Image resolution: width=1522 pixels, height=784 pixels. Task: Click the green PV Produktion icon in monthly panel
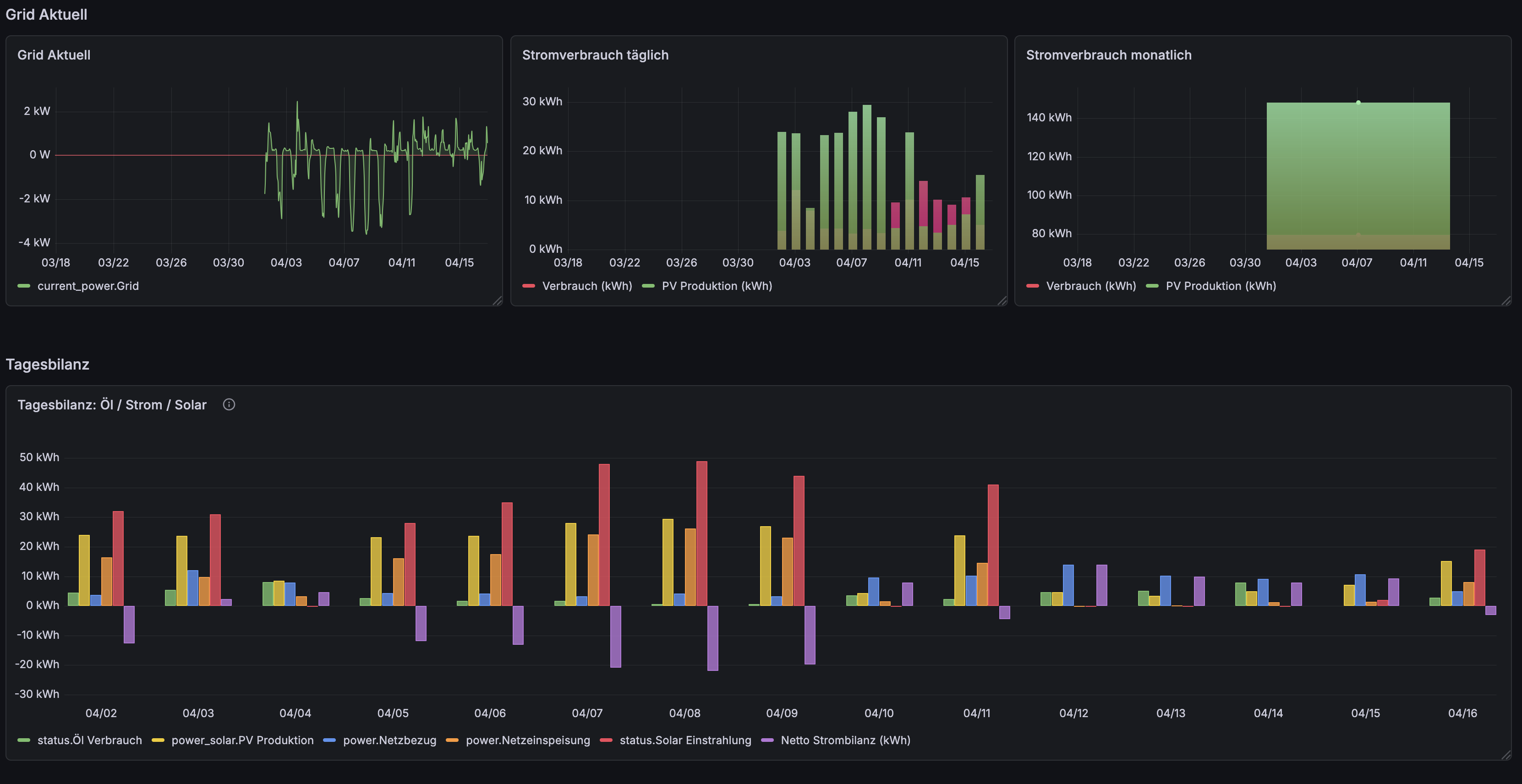pos(1151,286)
